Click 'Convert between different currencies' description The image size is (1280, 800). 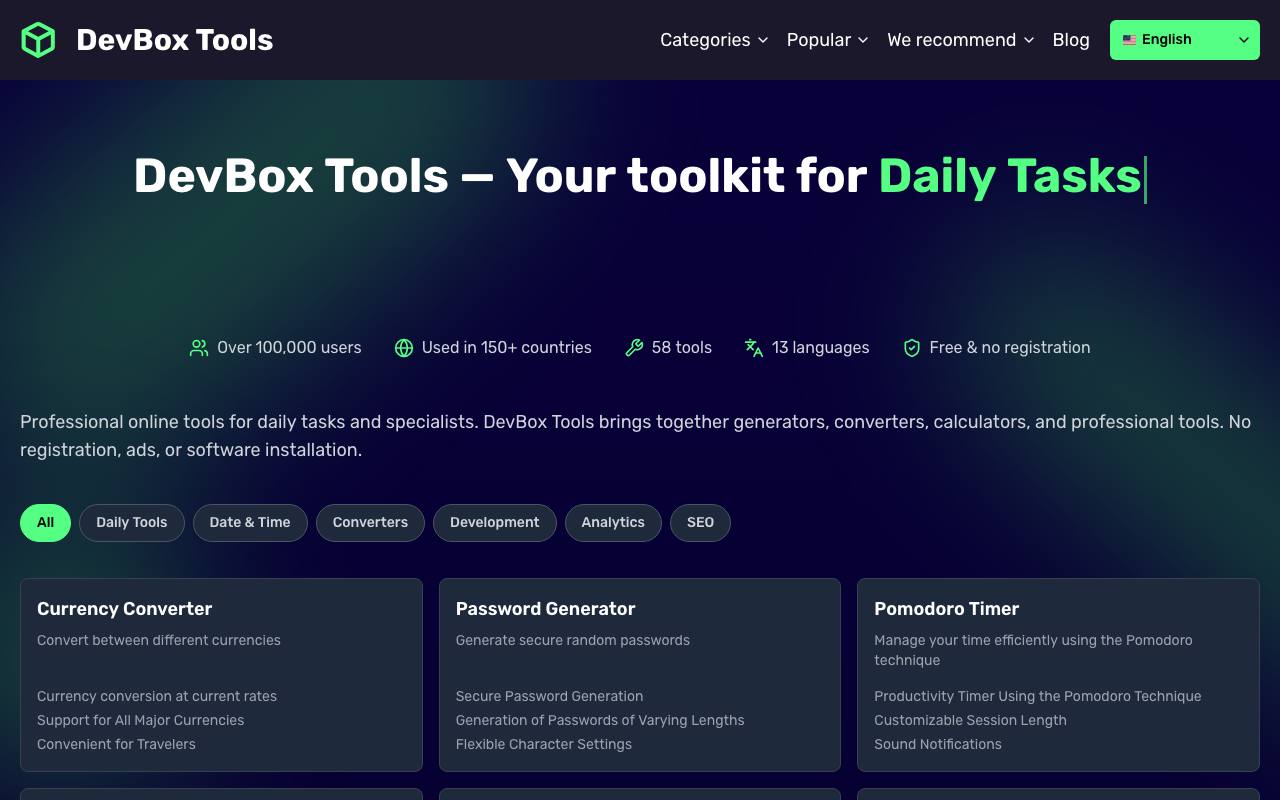point(159,640)
